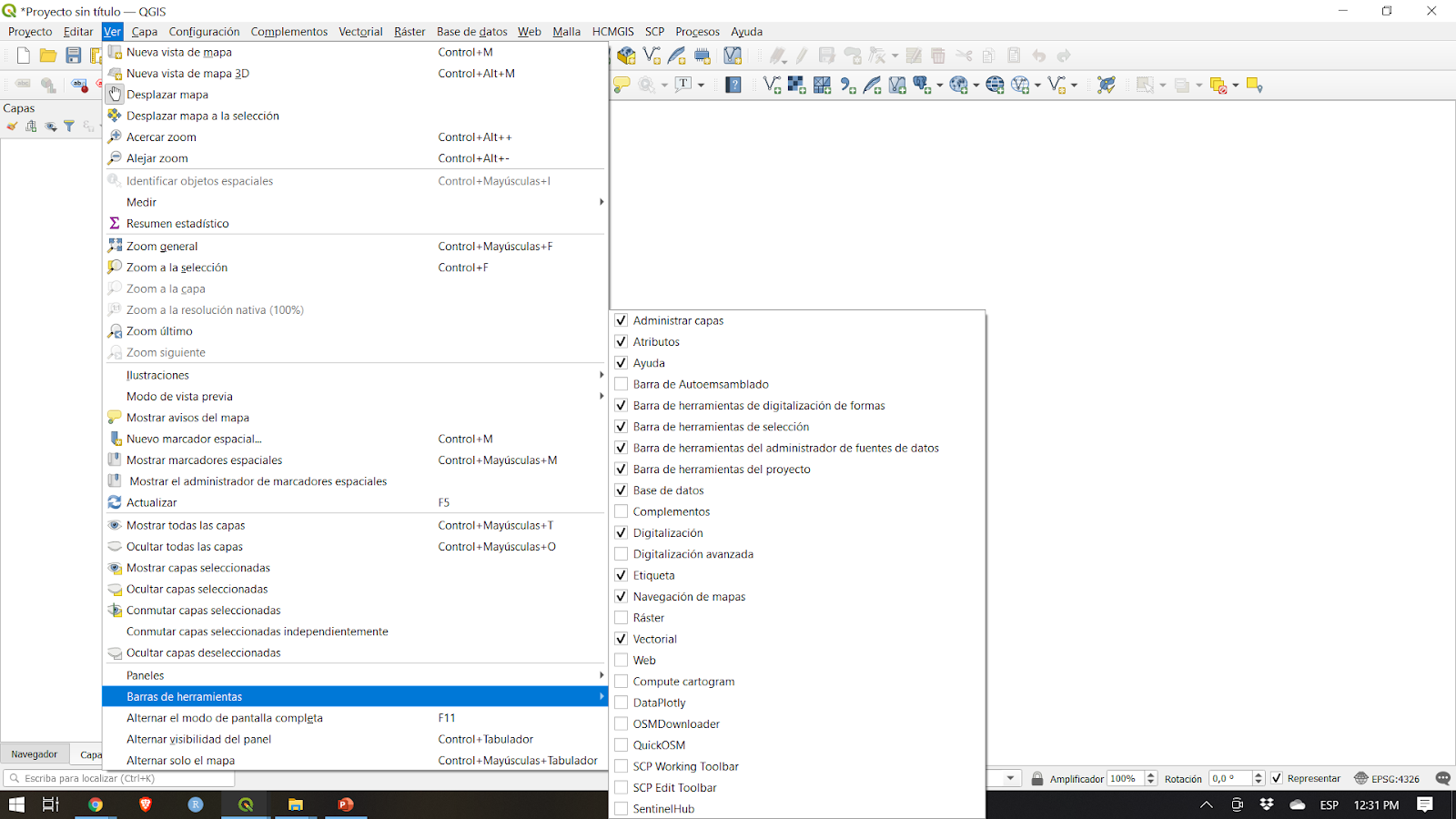Click the Rotación value field

1230,778
